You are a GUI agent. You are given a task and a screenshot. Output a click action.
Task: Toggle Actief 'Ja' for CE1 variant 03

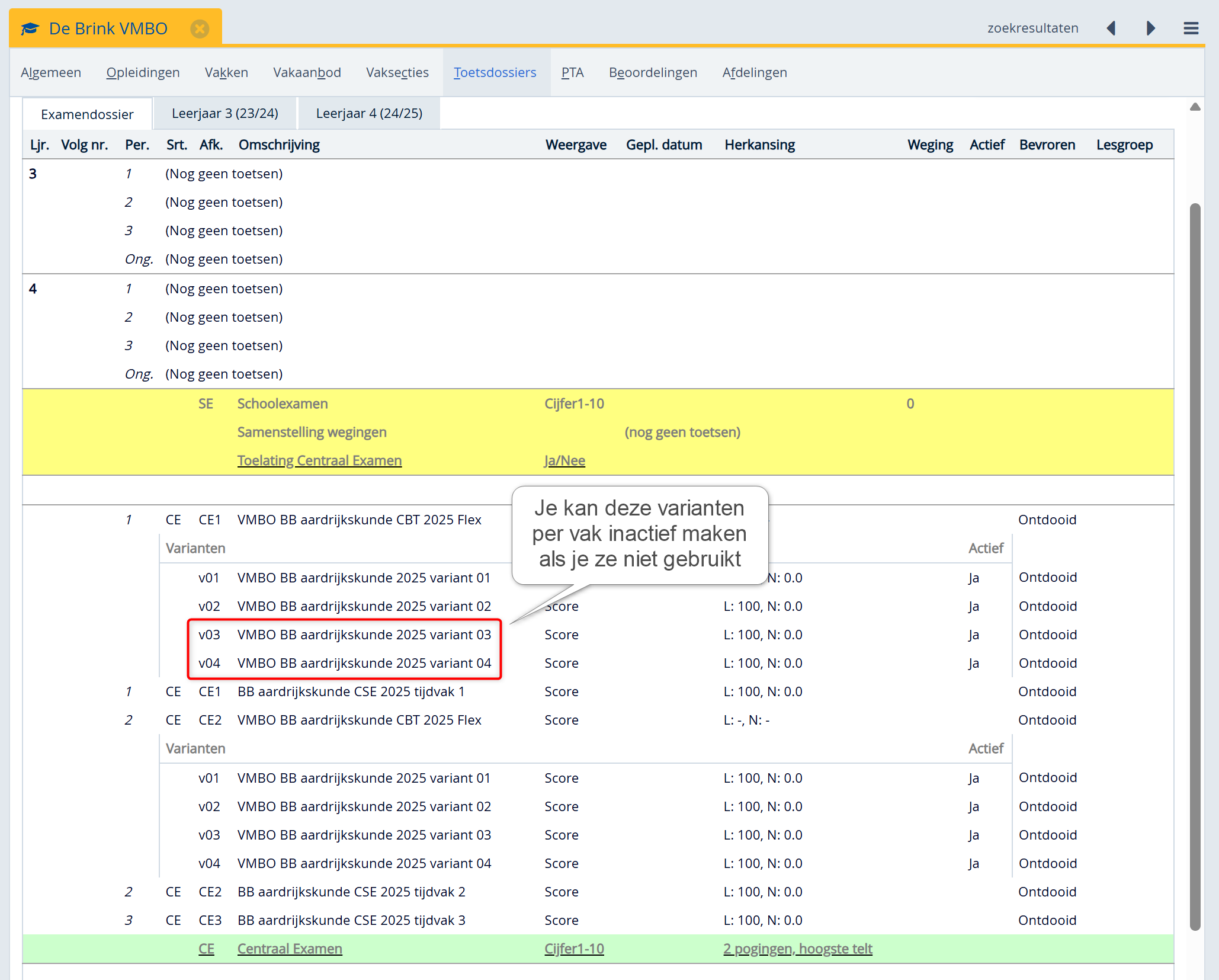973,635
